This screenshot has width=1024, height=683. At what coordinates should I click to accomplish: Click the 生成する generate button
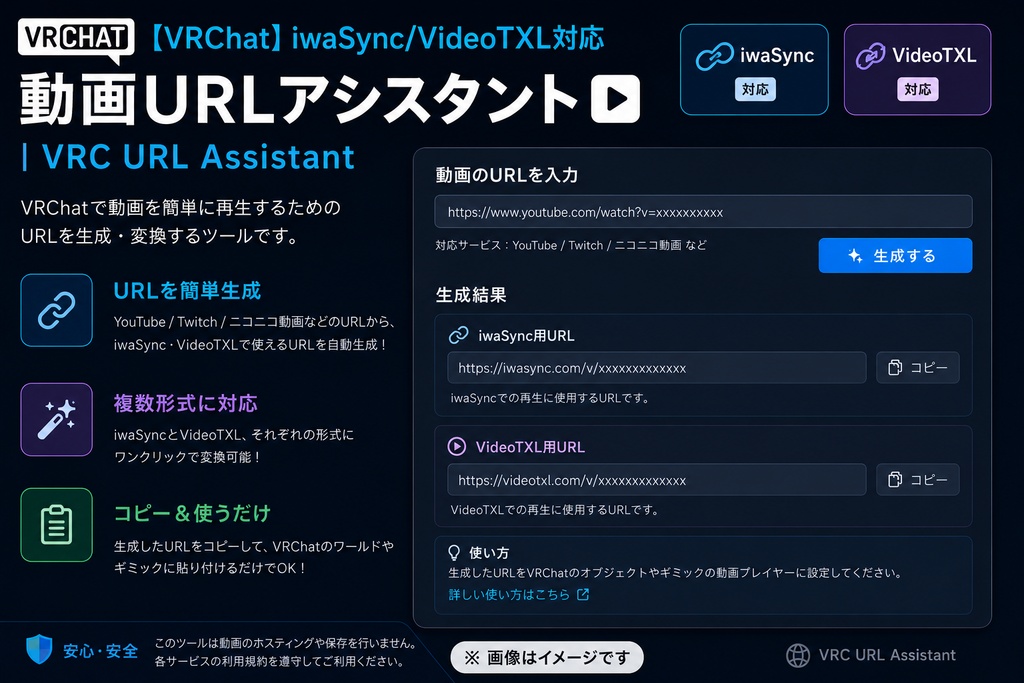coord(895,255)
